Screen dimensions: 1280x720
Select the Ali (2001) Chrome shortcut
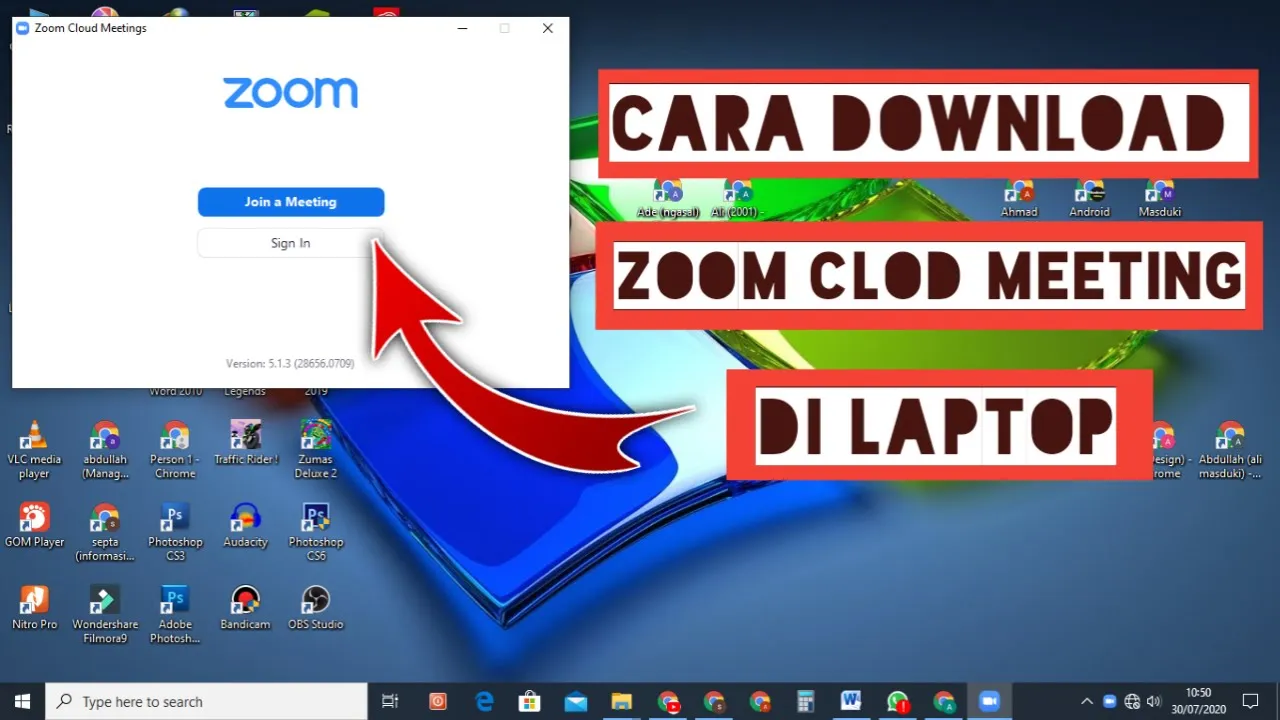738,198
